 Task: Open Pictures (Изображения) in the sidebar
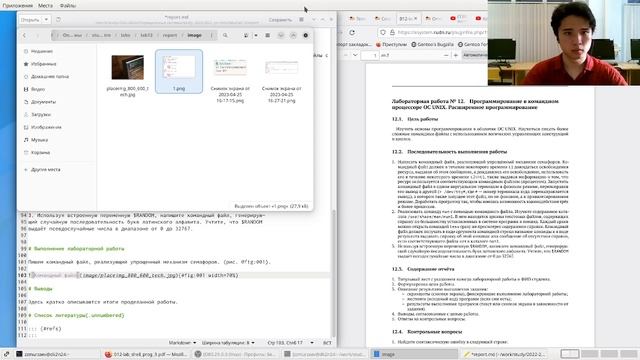46,127
